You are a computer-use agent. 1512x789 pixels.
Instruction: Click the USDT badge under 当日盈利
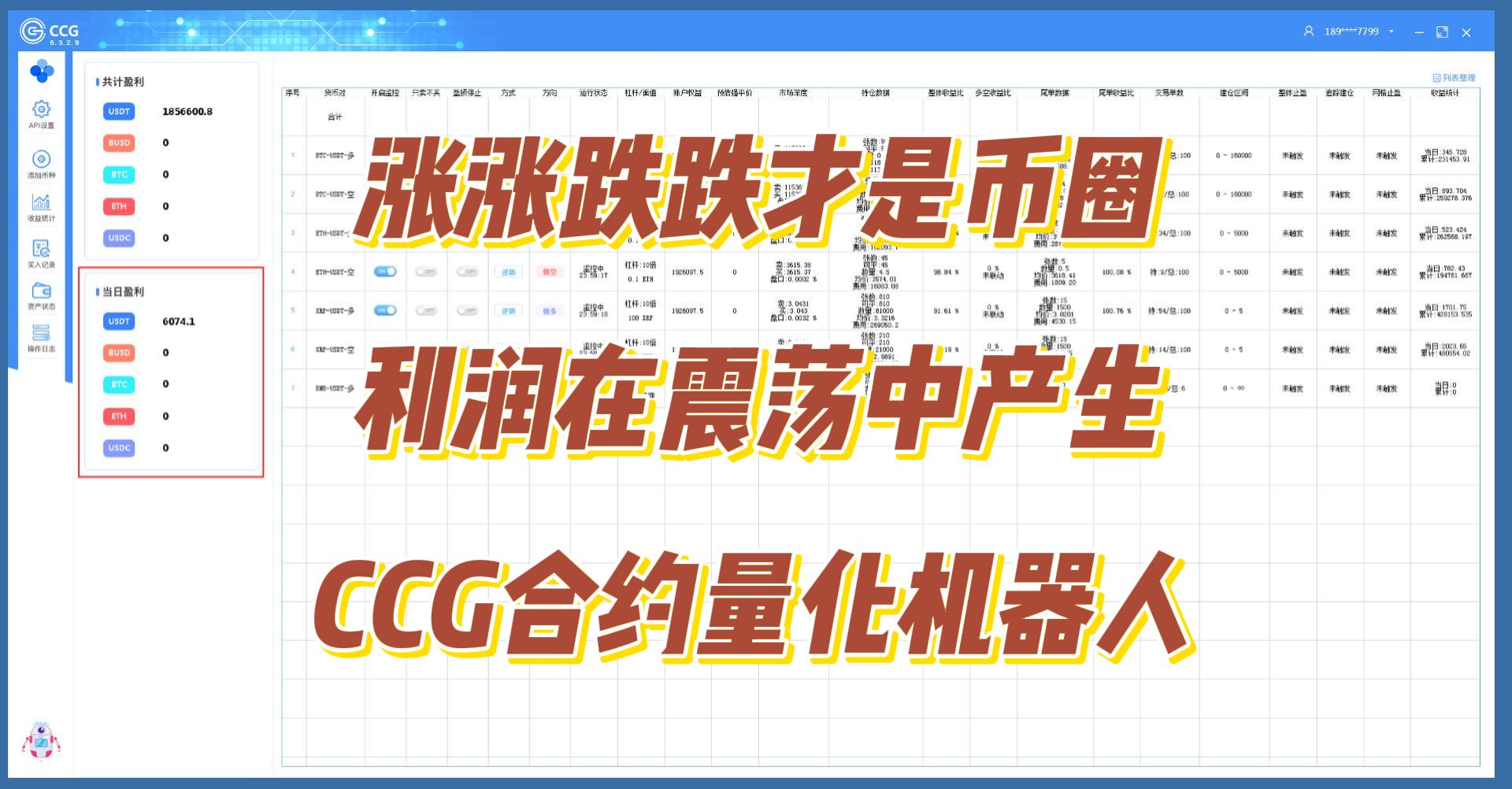[x=119, y=321]
